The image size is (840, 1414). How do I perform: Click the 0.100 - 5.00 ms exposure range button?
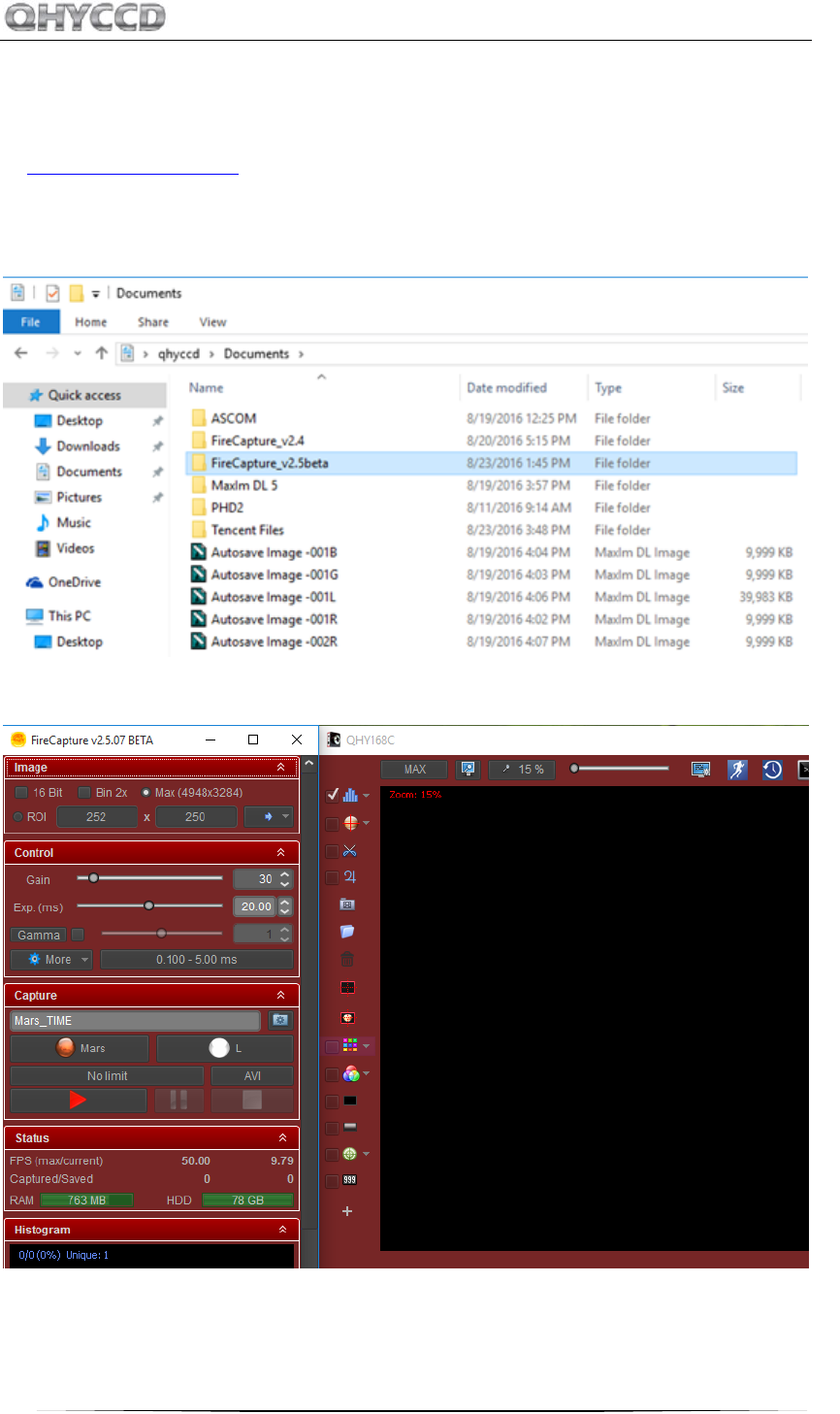197,960
